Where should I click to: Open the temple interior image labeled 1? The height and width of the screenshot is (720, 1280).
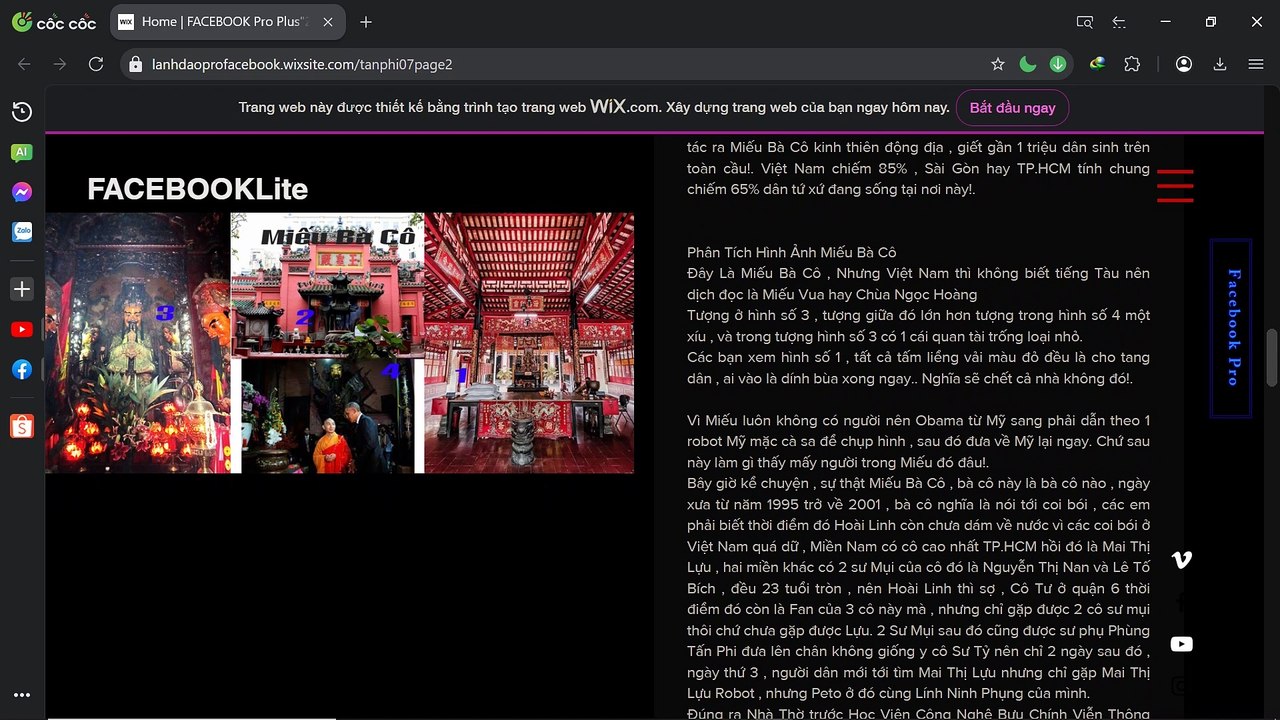point(529,343)
